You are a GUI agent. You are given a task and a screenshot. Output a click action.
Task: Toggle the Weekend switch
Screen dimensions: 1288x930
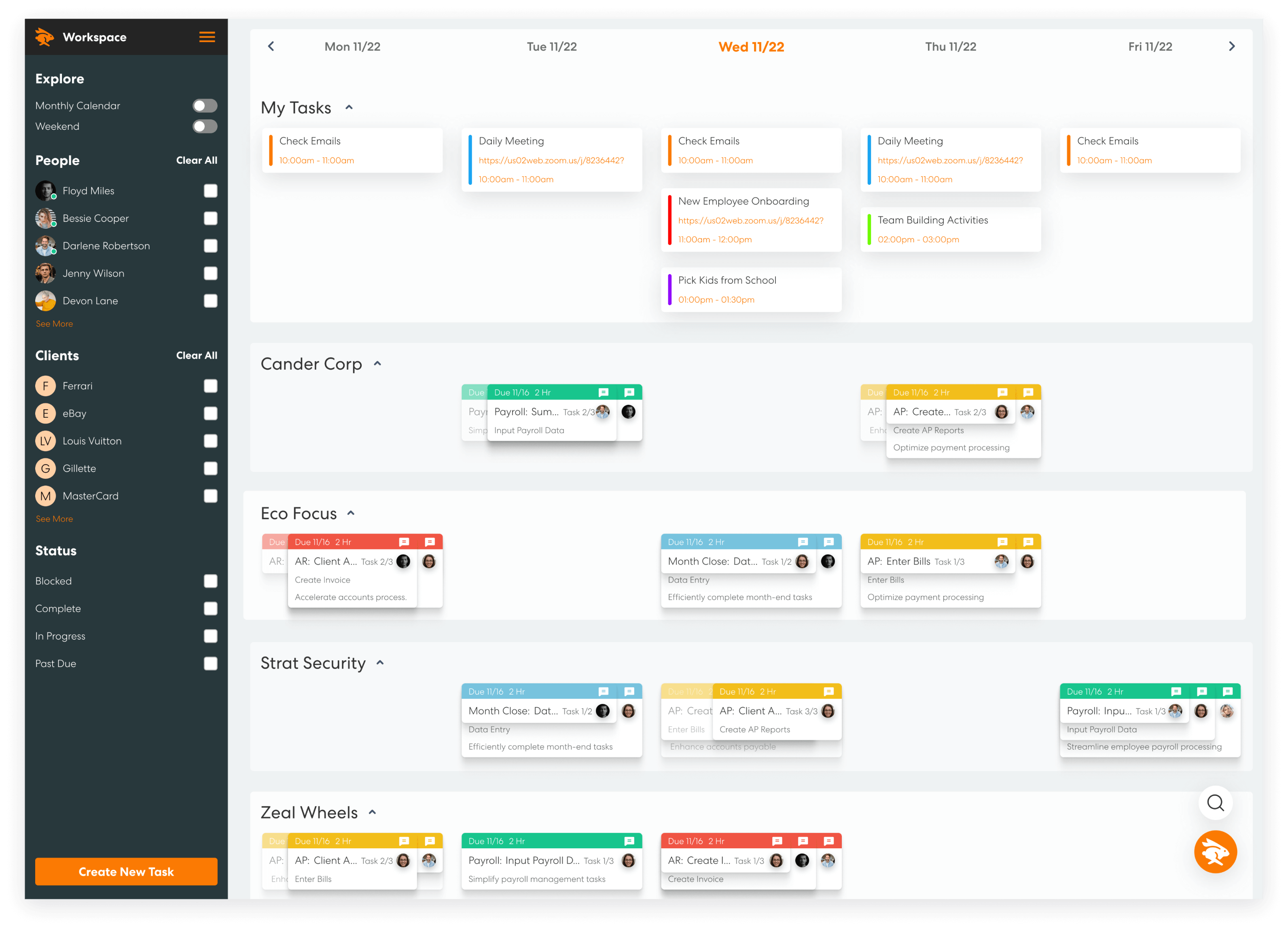[205, 126]
